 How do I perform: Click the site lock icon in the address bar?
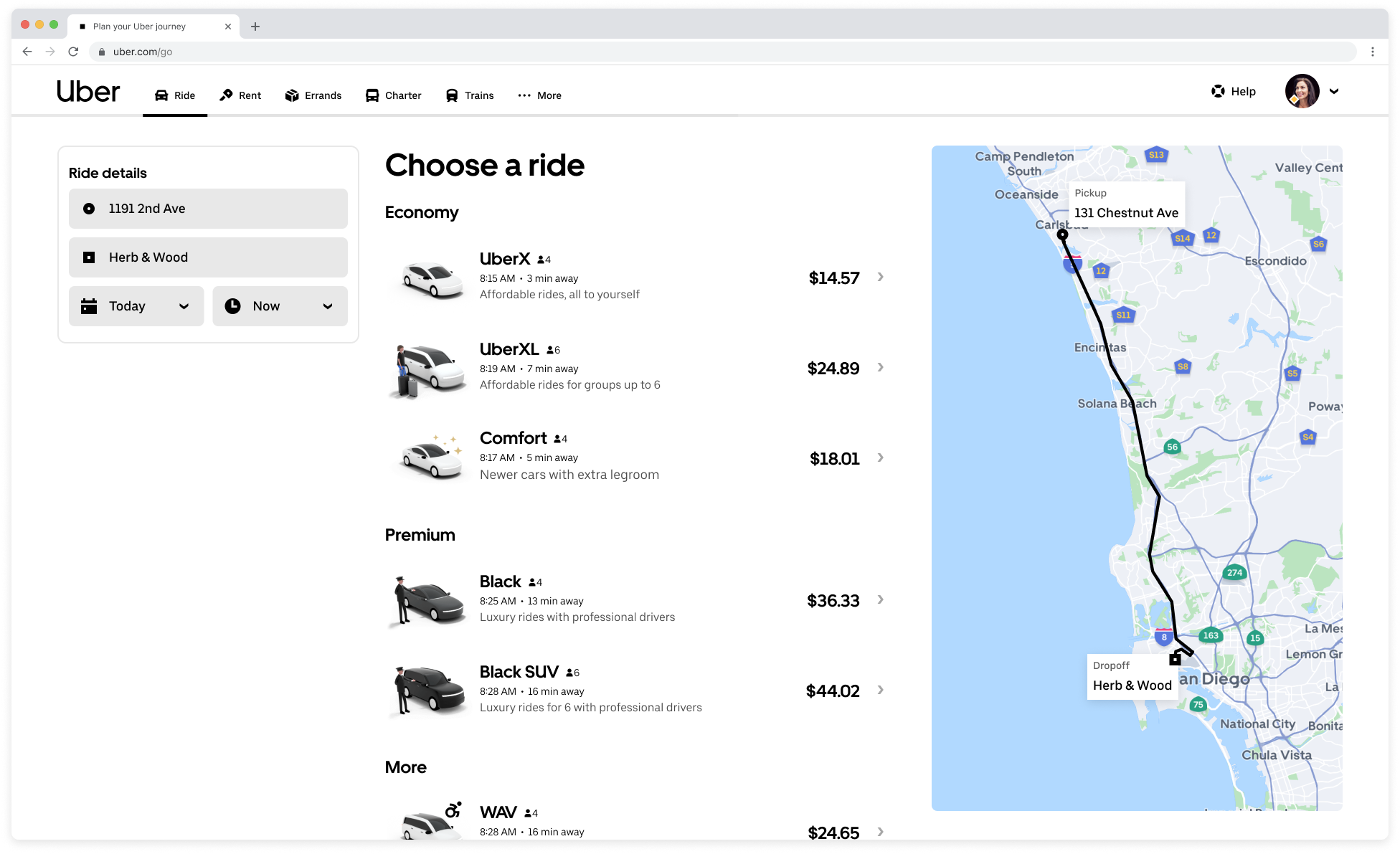coord(102,52)
